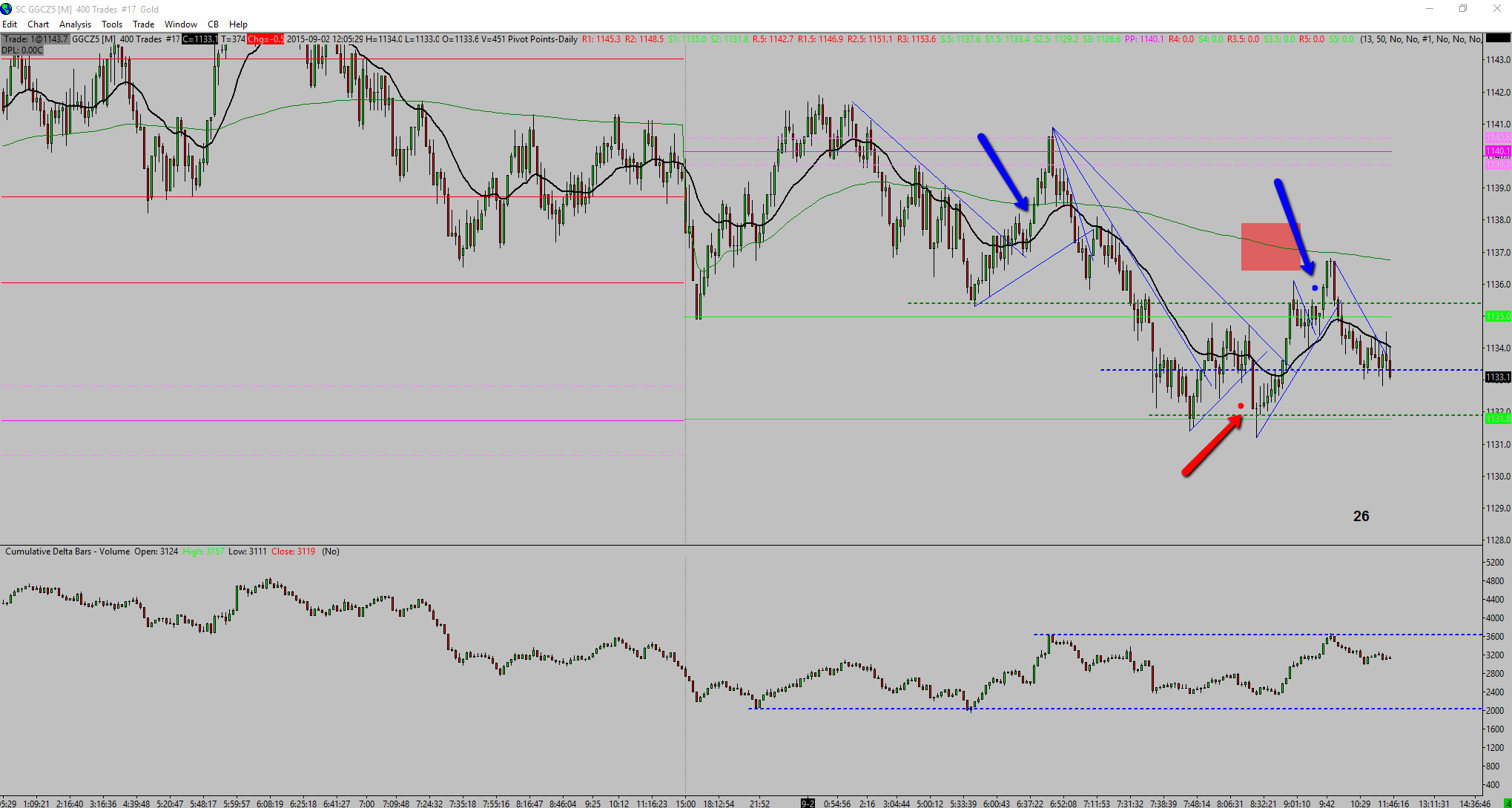Click the 'Trade: 1@1143.7' position label

(x=36, y=39)
